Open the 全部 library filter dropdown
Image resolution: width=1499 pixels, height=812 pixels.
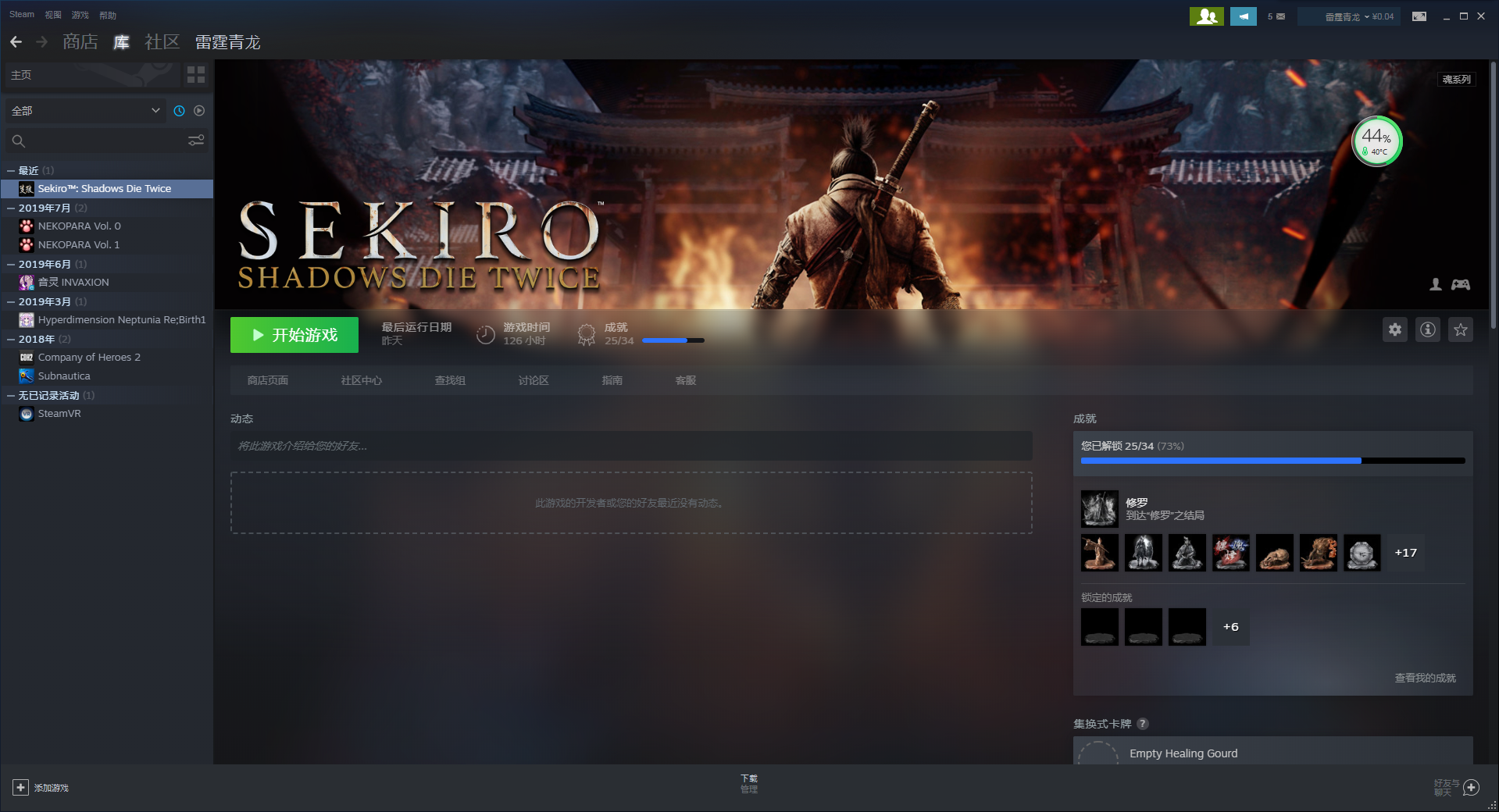coord(86,111)
